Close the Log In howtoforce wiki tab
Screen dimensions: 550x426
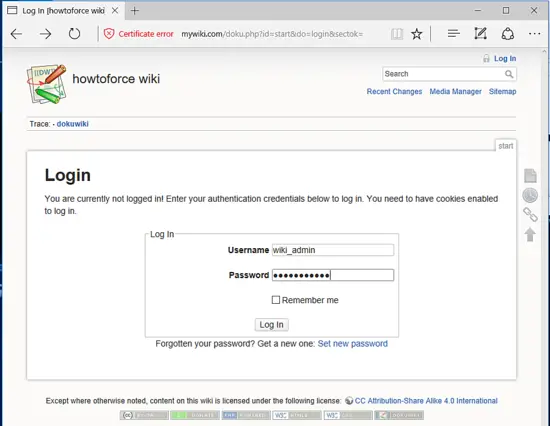(115, 11)
